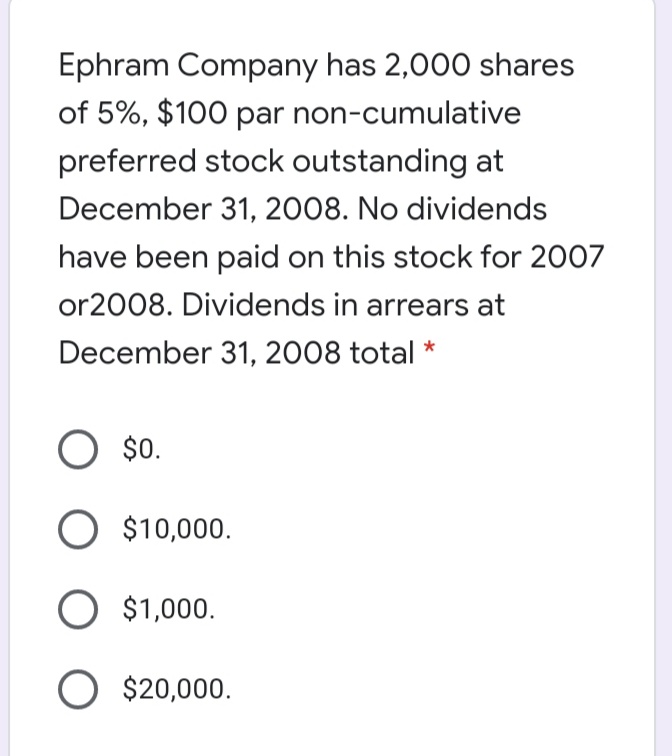Image resolution: width=672 pixels, height=756 pixels.
Task: Click the "Ephram Company" question heading line
Action: pos(316,66)
